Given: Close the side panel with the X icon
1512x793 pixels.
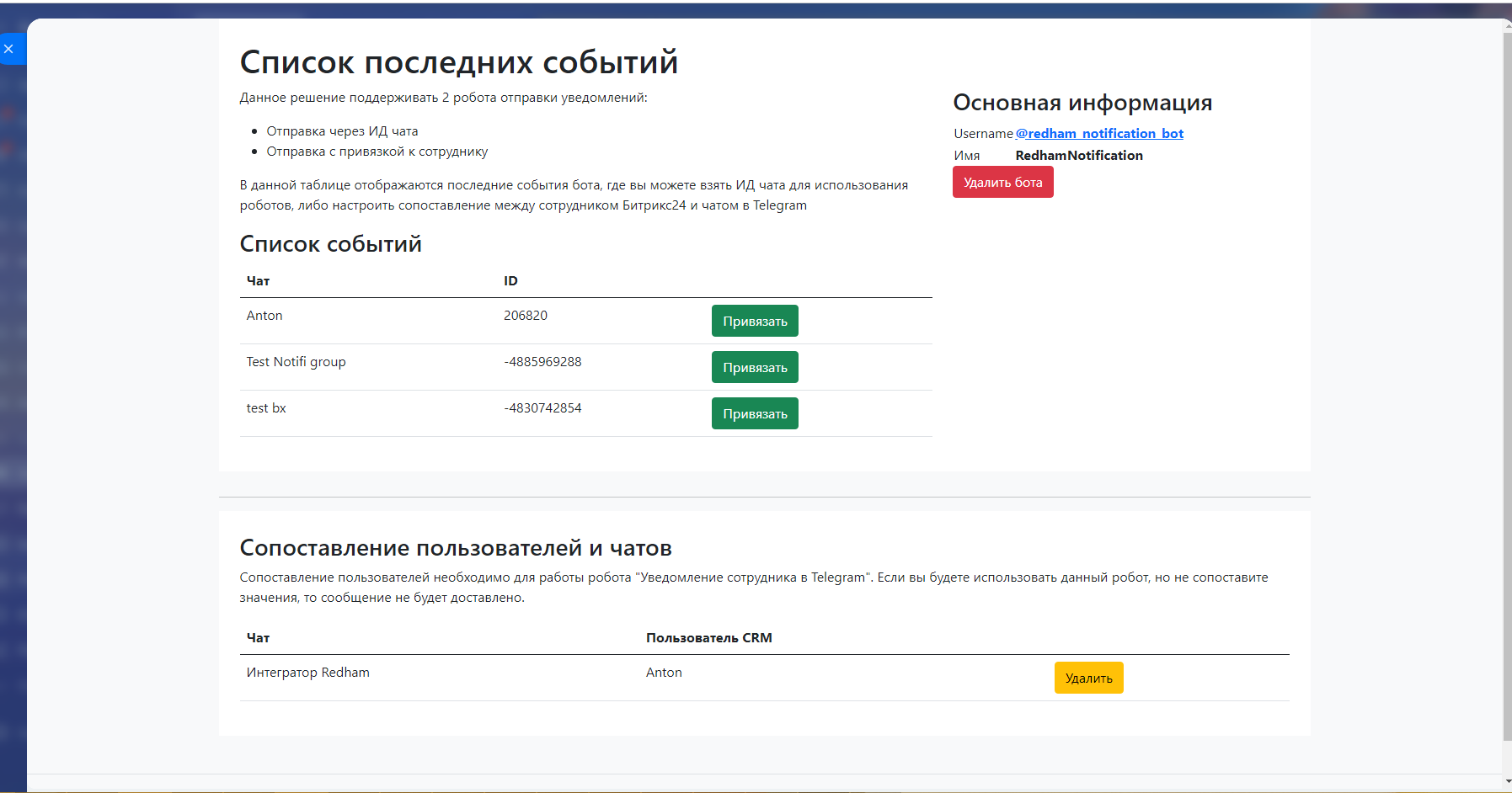Looking at the screenshot, I should [9, 49].
